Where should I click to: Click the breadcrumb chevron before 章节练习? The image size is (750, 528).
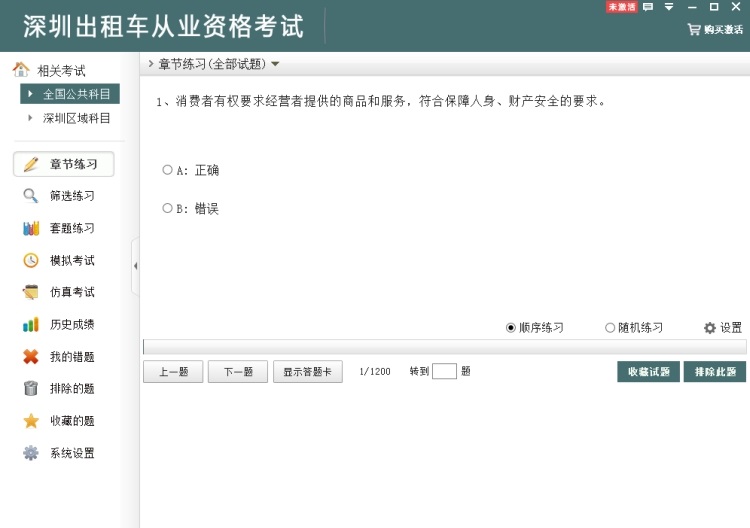(x=151, y=63)
